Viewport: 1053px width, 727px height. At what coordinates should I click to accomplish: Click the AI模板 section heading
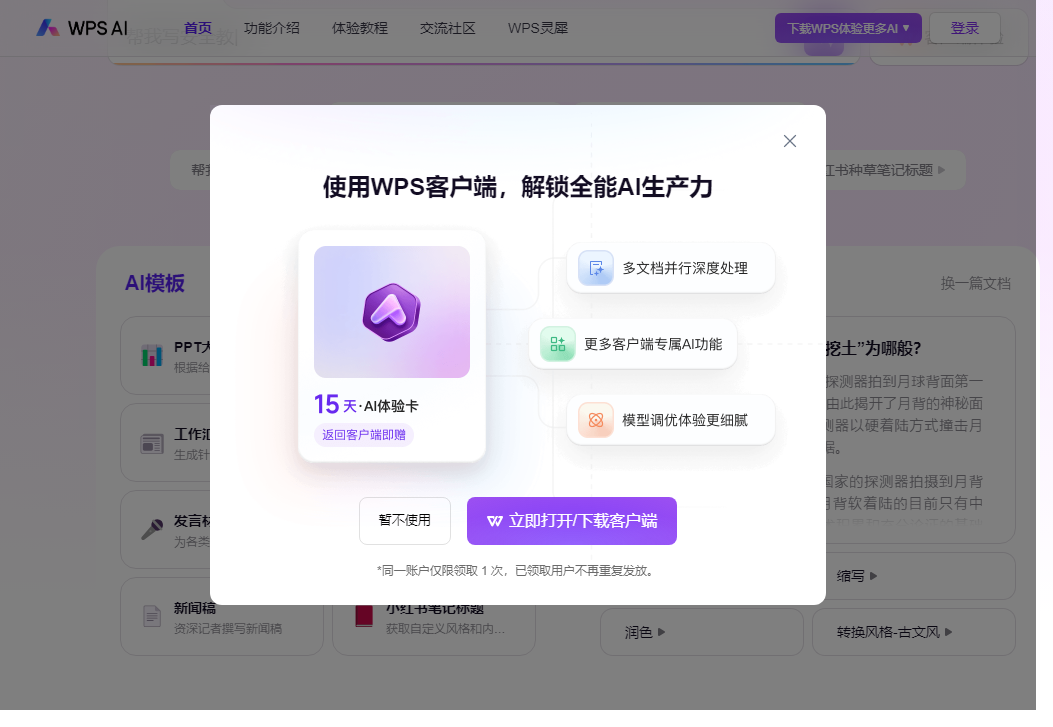154,283
